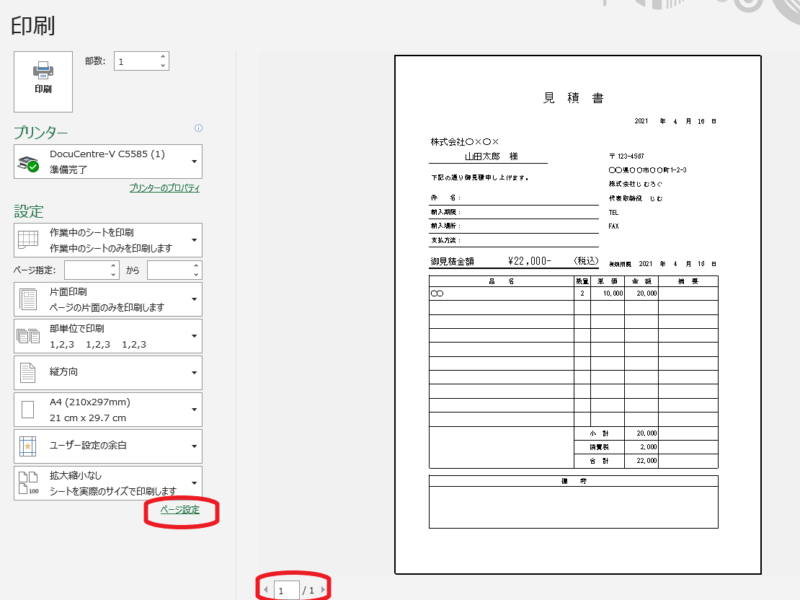The height and width of the screenshot is (600, 800).
Task: Click the large Print button
Action: [x=43, y=80]
